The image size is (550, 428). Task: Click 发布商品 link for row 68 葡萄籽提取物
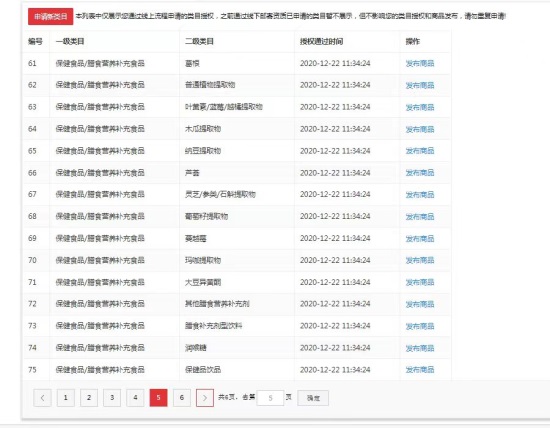pyautogui.click(x=420, y=216)
